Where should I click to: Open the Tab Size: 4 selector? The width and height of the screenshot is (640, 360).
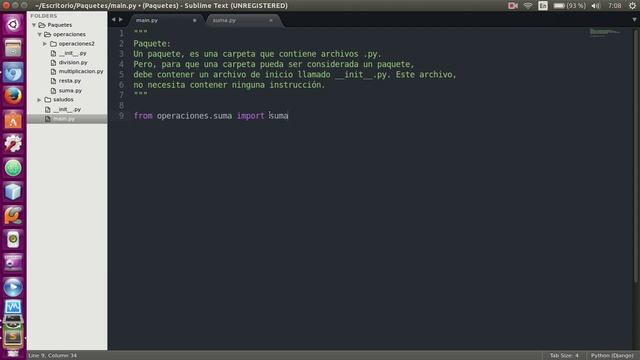(564, 356)
